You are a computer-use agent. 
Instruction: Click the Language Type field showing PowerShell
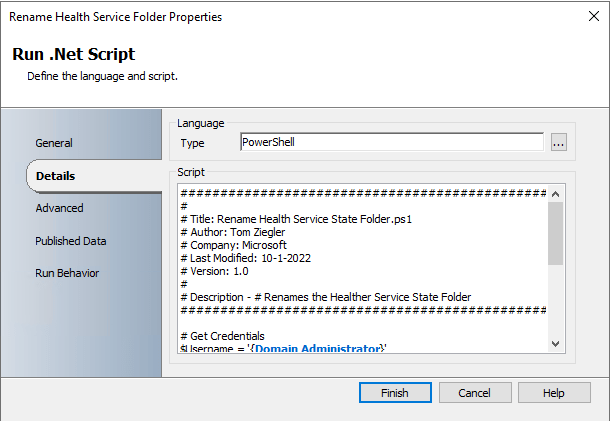click(x=392, y=143)
